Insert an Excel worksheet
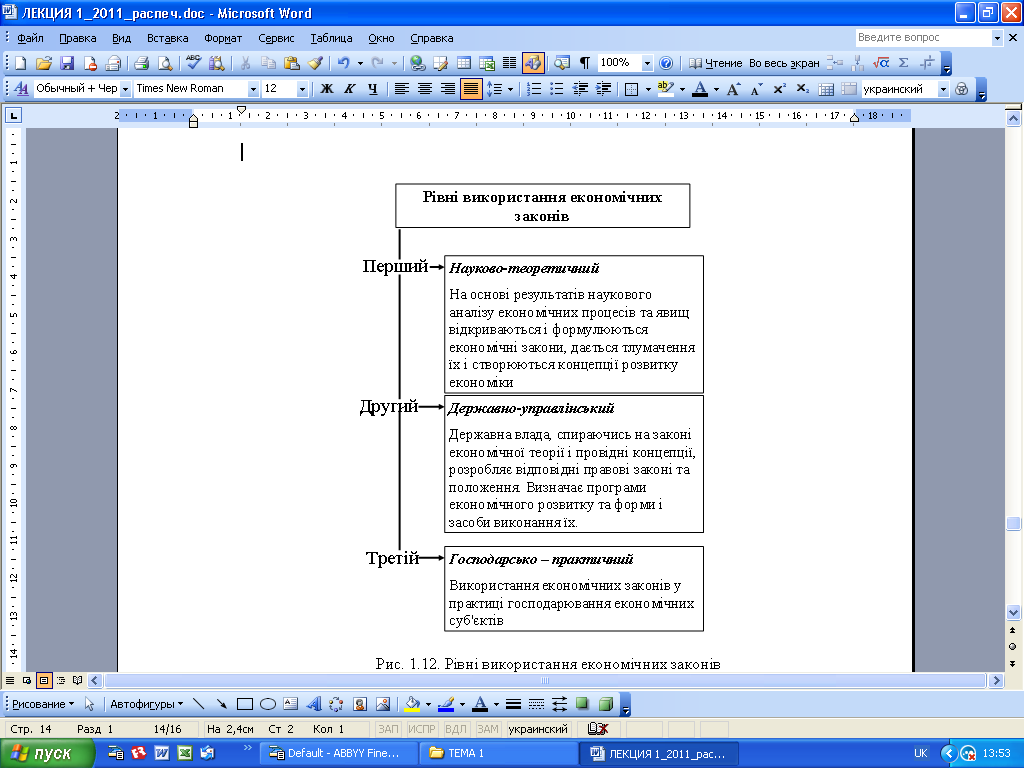The width and height of the screenshot is (1024, 768). [x=487, y=63]
